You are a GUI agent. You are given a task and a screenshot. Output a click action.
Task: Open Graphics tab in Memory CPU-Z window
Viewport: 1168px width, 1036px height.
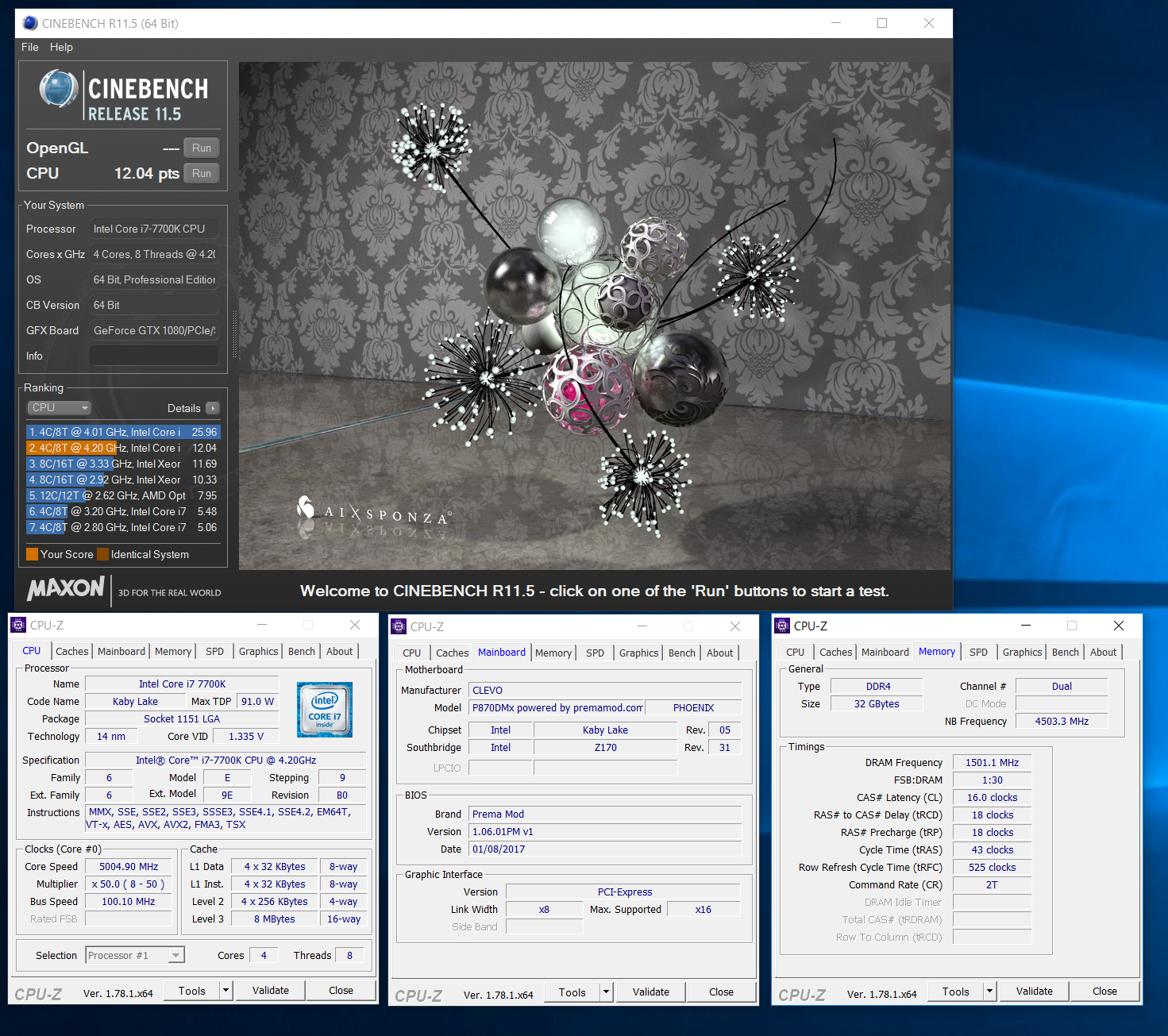point(1023,652)
